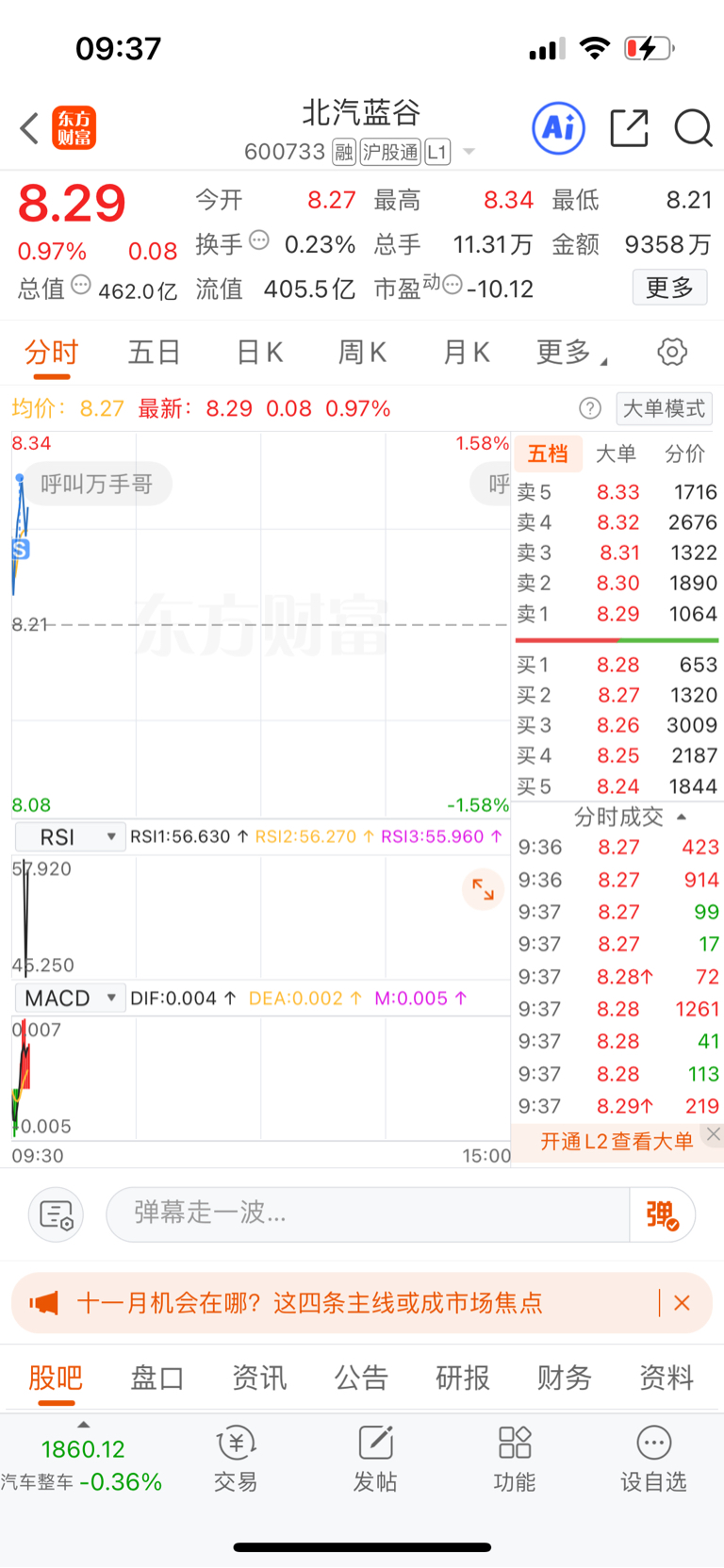Collapse the 分时成交 section arrow

click(x=682, y=817)
